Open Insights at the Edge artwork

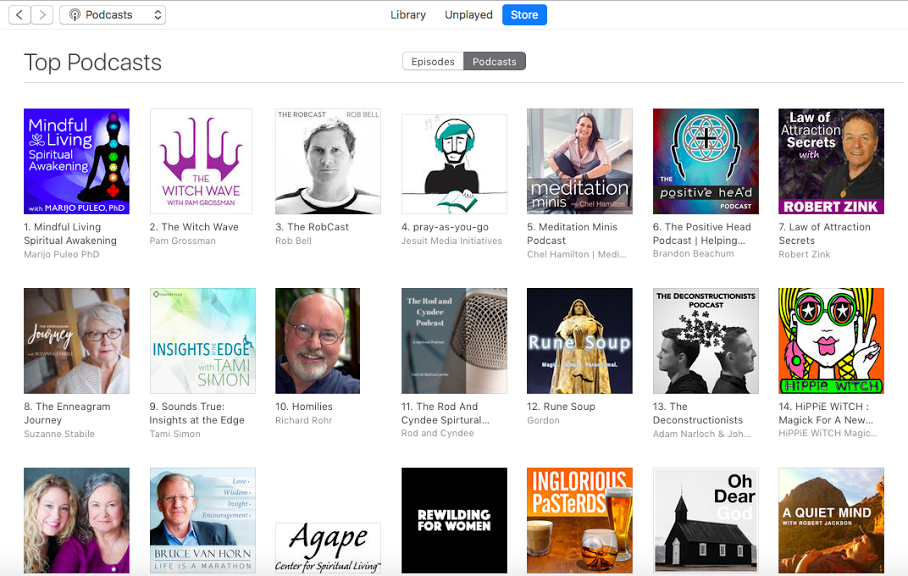pyautogui.click(x=203, y=341)
